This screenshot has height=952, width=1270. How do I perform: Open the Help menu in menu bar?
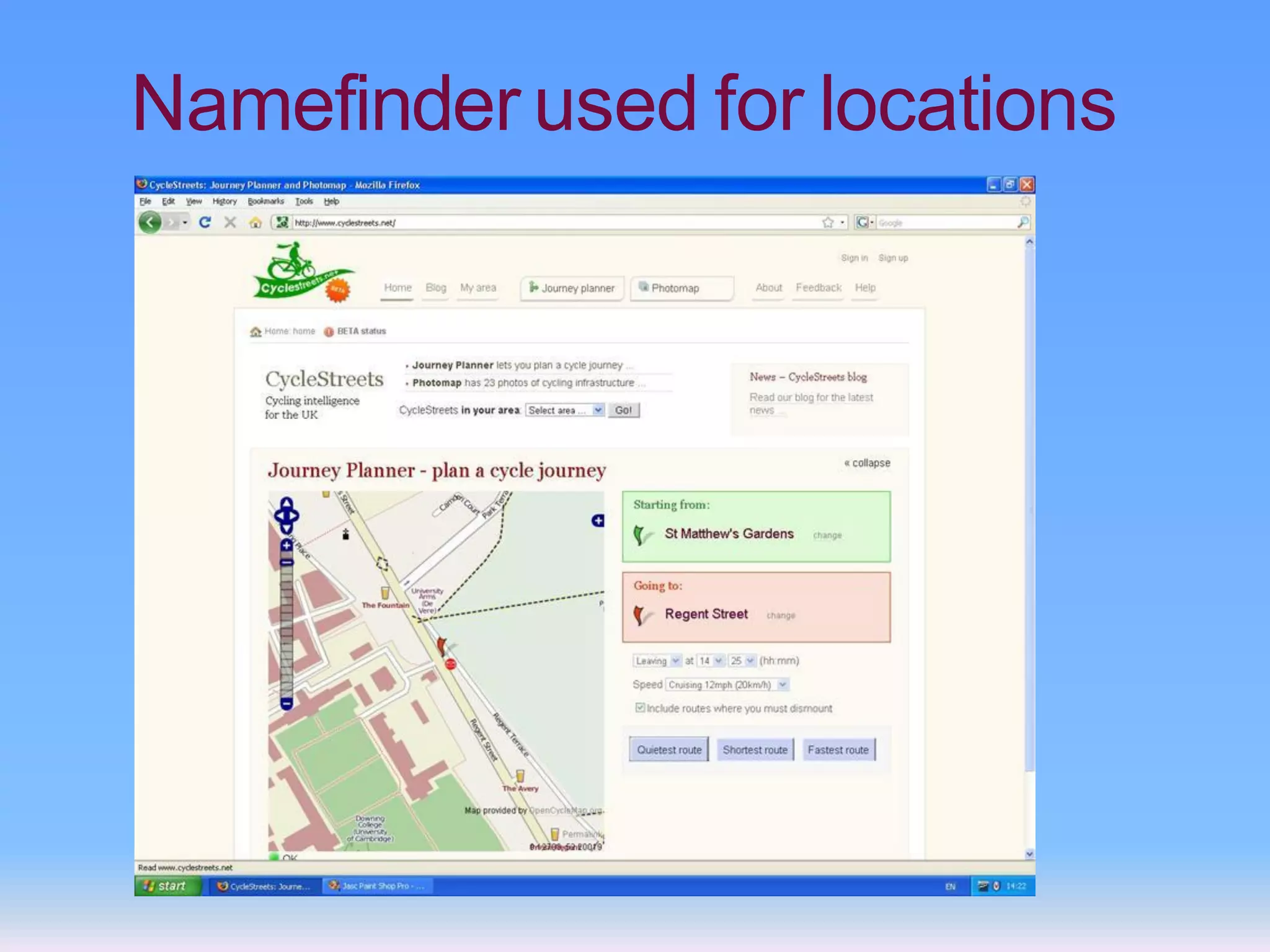click(x=331, y=201)
